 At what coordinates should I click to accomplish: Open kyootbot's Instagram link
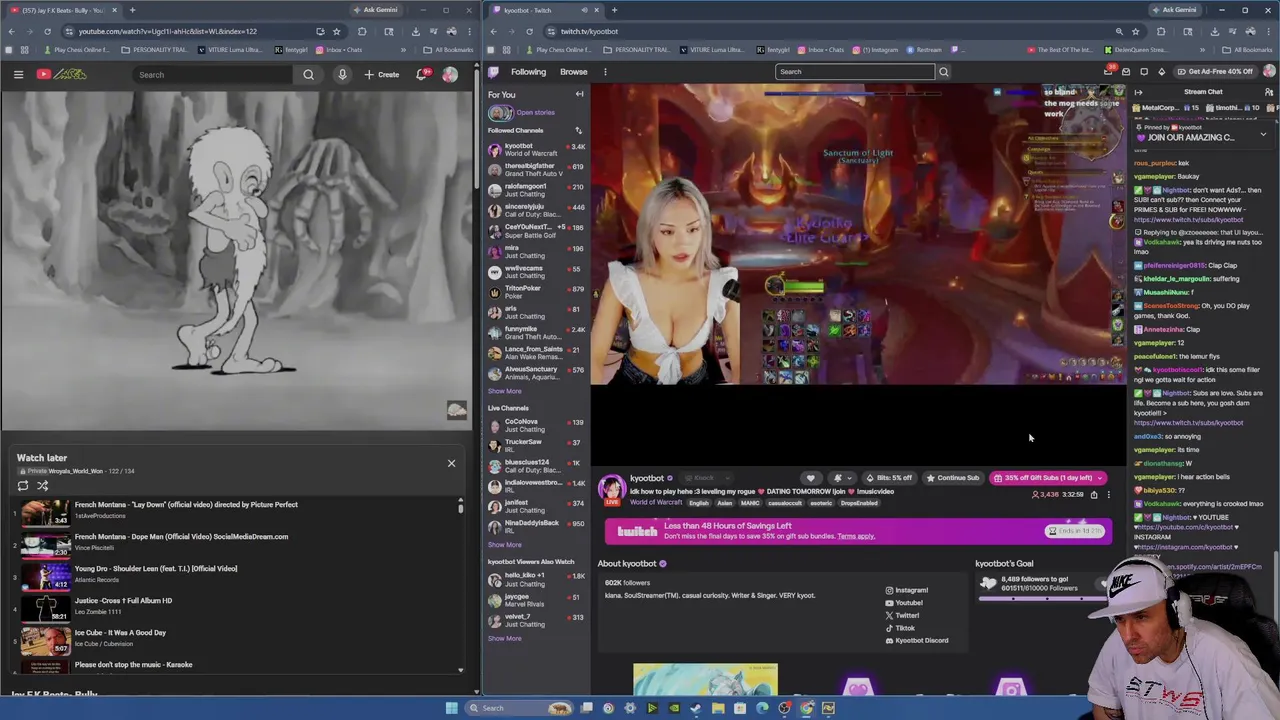pos(907,591)
